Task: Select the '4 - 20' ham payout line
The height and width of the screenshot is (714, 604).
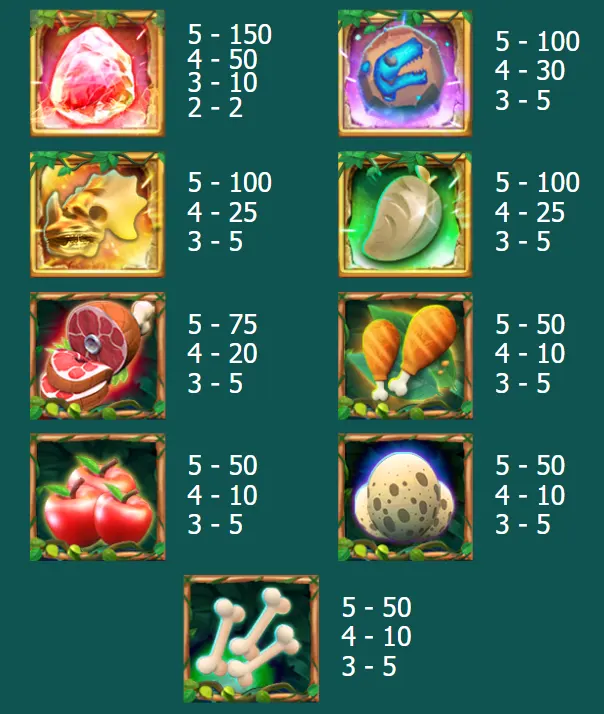Action: 222,354
